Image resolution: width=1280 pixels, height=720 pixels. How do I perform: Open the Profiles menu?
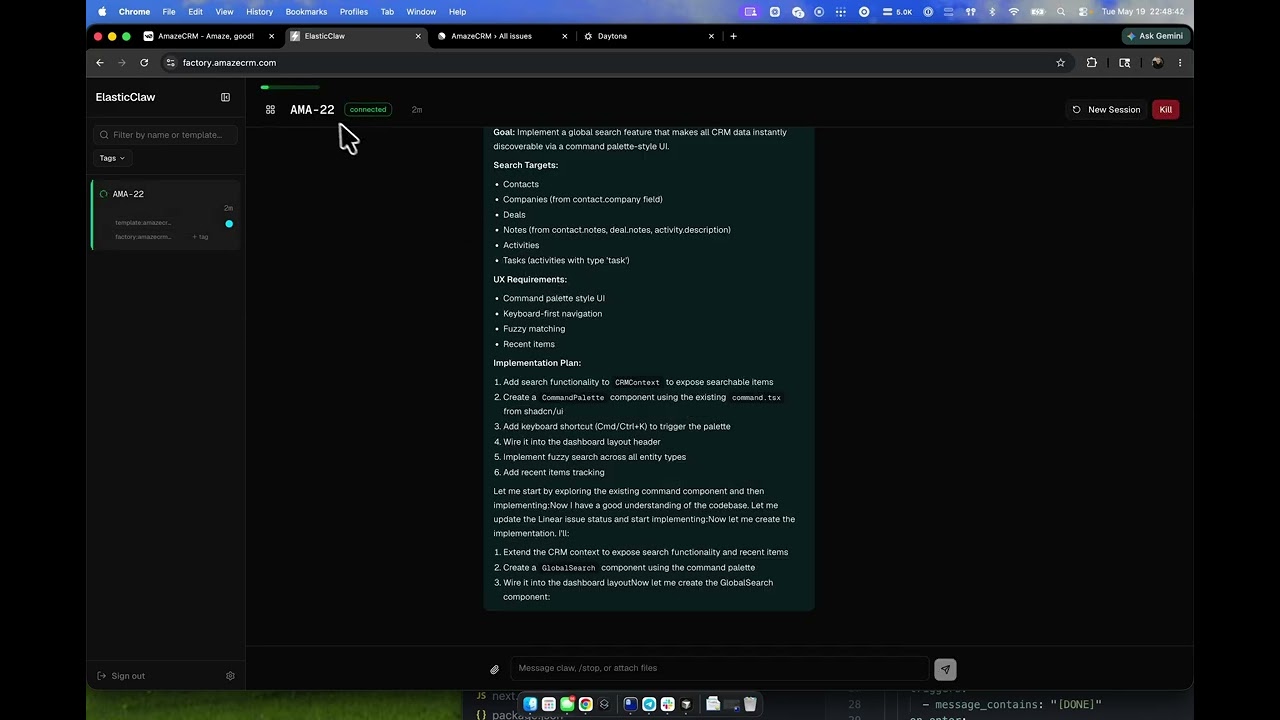coord(353,12)
